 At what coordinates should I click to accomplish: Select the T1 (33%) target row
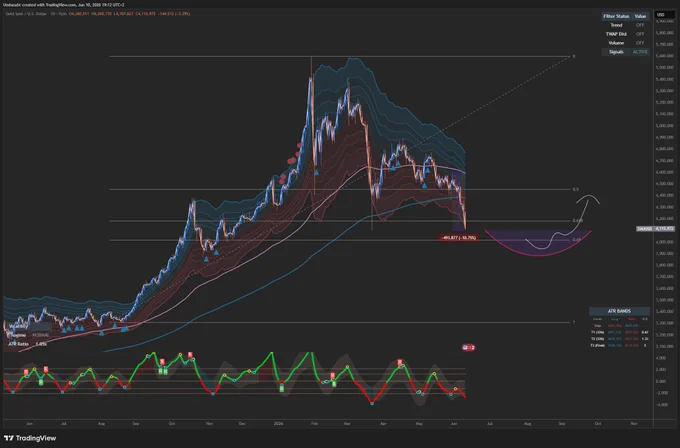[x=619, y=332]
